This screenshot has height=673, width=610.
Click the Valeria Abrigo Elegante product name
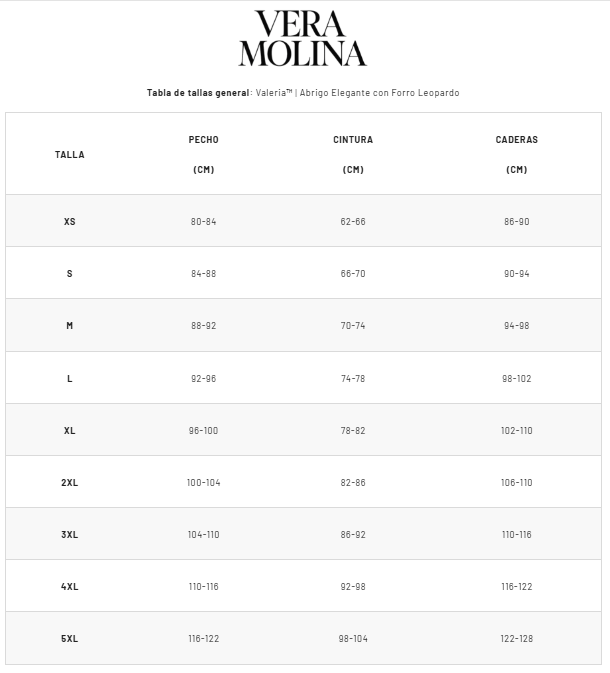pos(357,93)
